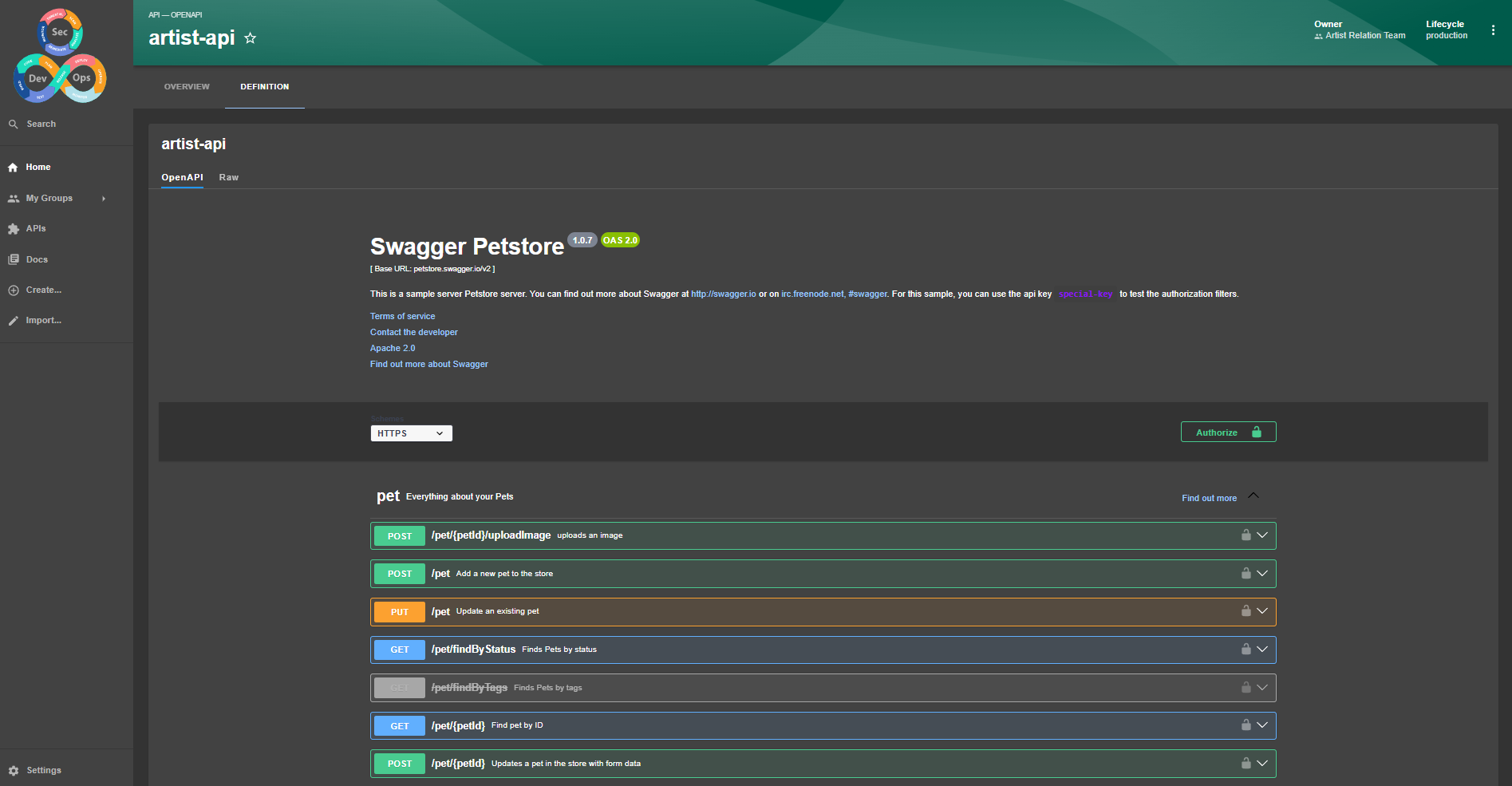Click the DevSecOps logo in sidebar

click(61, 56)
